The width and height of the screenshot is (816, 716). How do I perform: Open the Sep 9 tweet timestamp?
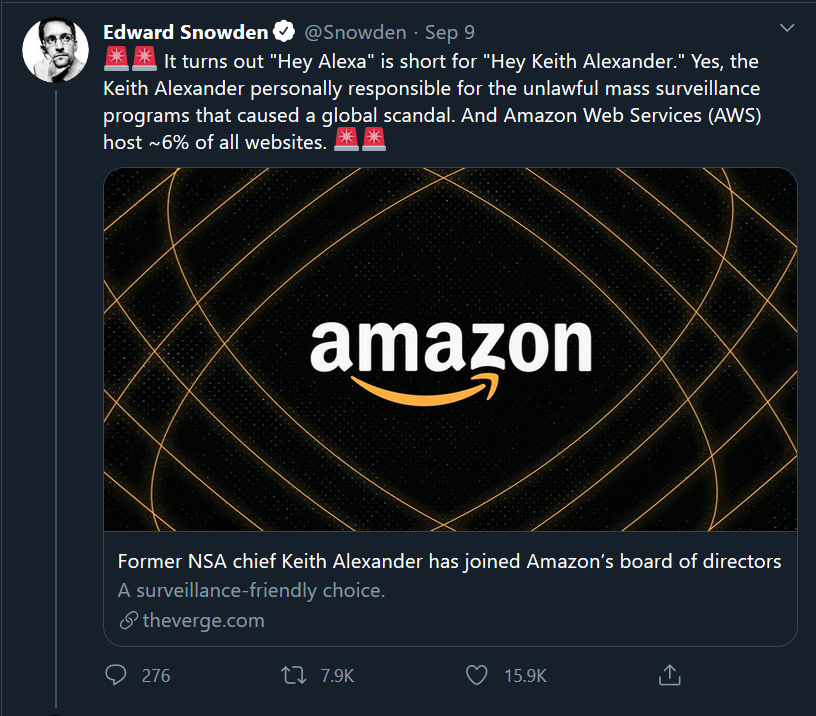click(x=450, y=32)
